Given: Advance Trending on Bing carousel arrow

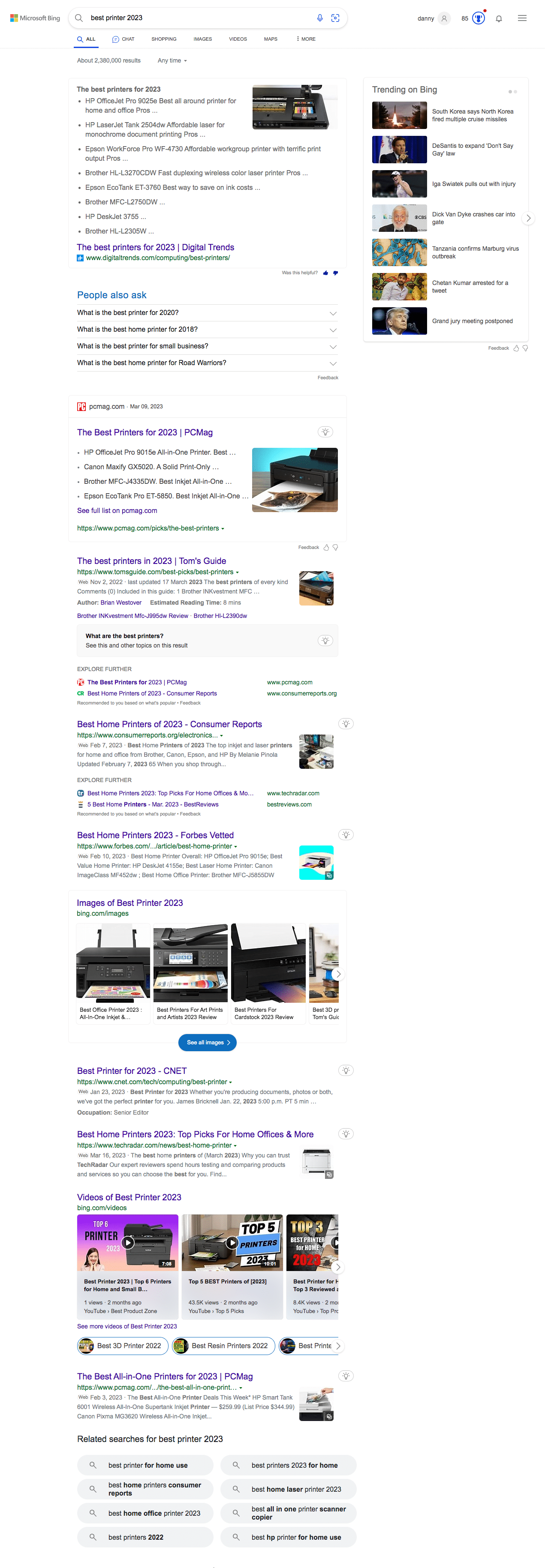Looking at the screenshot, I should (528, 218).
